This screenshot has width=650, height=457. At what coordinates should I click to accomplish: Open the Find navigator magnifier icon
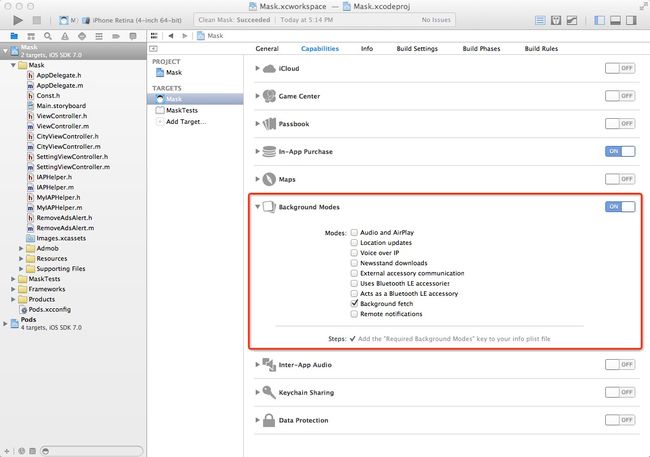coord(48,36)
